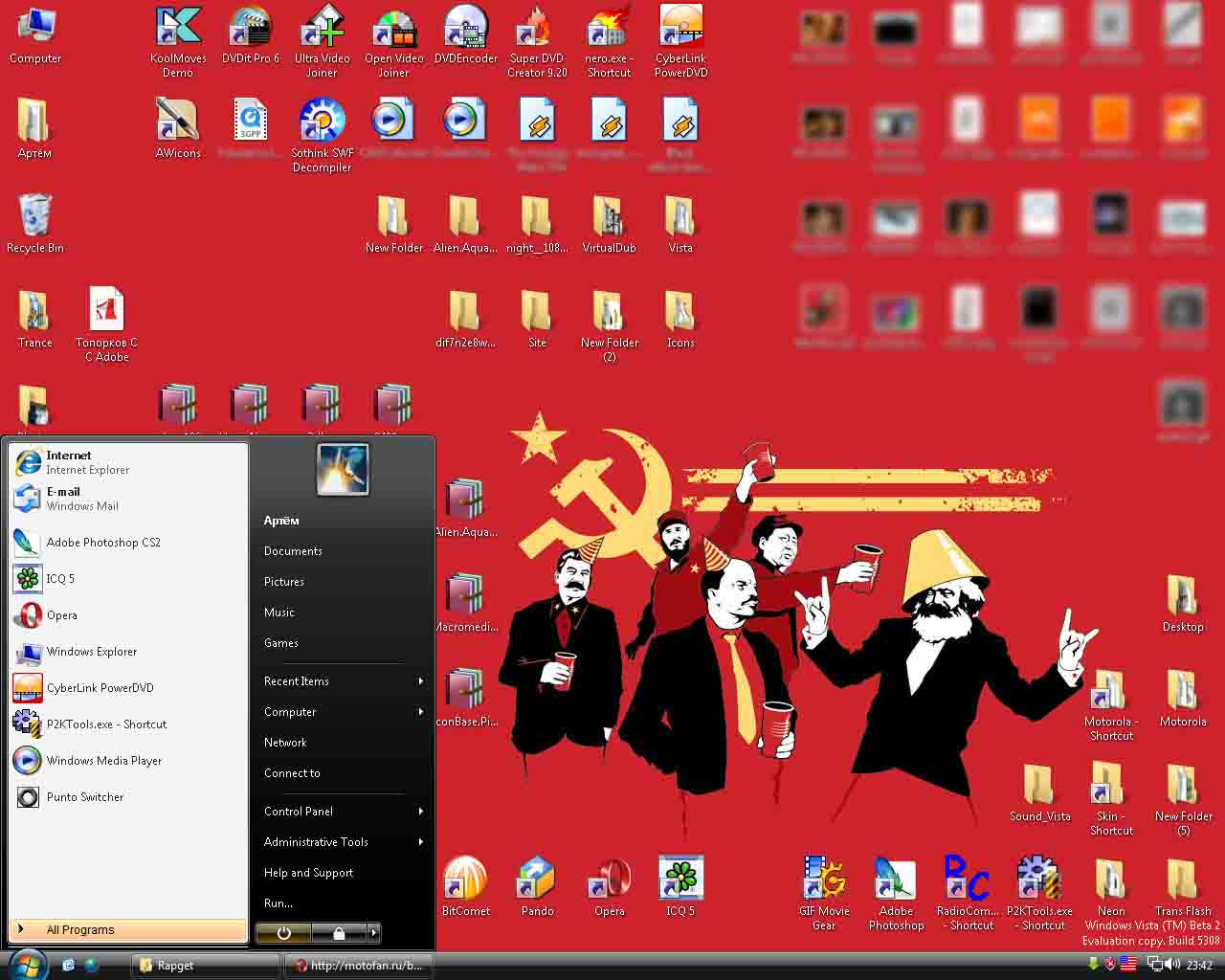Launch Sothink SWF Decompiler icon
This screenshot has height=980, width=1225.
tap(322, 136)
